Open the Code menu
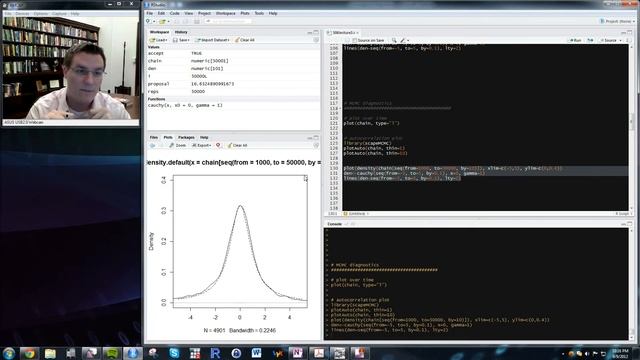 point(174,13)
